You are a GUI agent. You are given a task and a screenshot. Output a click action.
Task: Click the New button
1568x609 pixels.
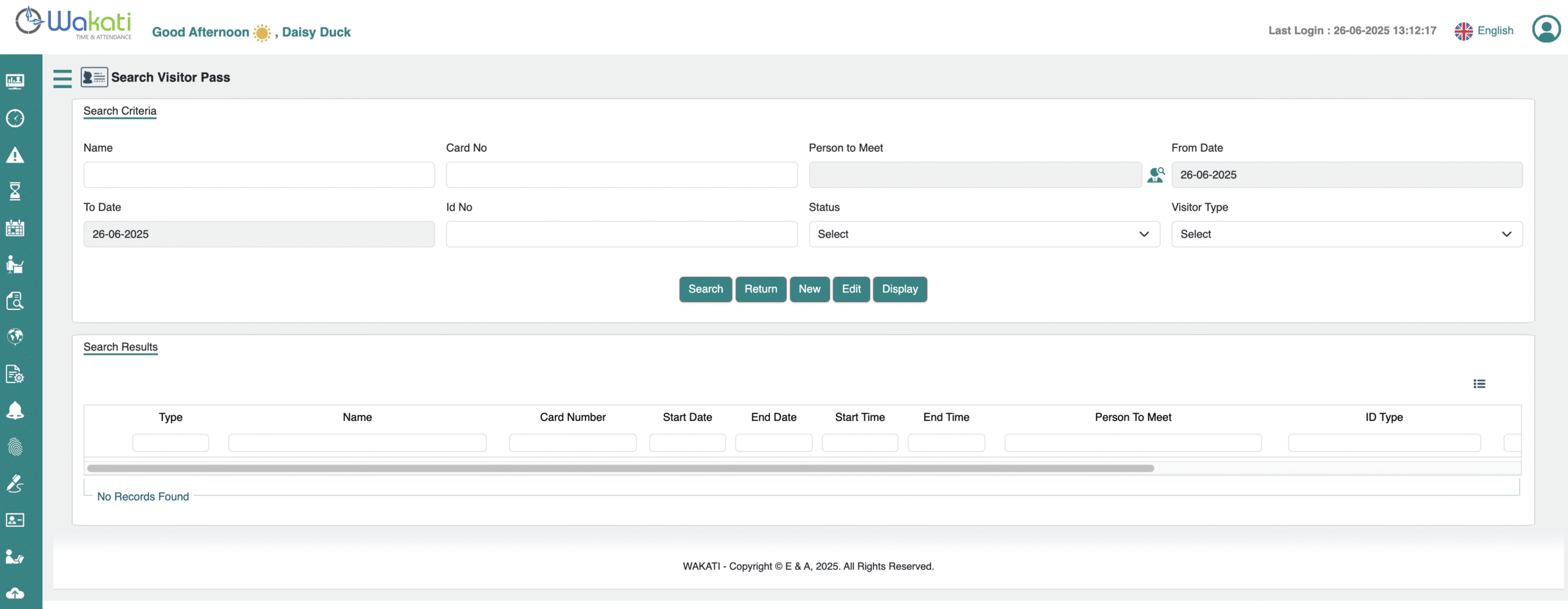(x=809, y=289)
